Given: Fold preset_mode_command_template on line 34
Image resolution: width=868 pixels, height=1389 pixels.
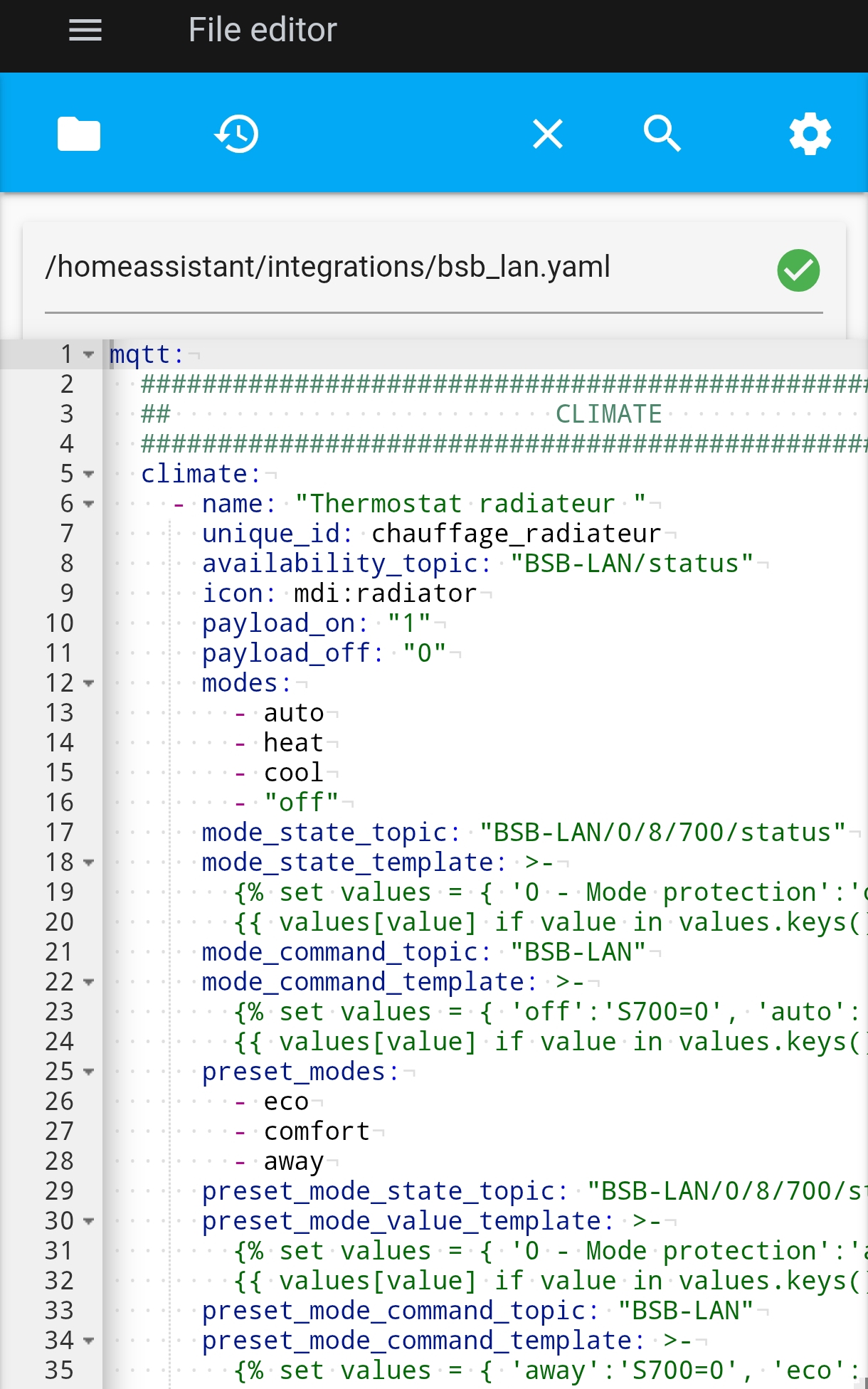Looking at the screenshot, I should (x=89, y=1341).
